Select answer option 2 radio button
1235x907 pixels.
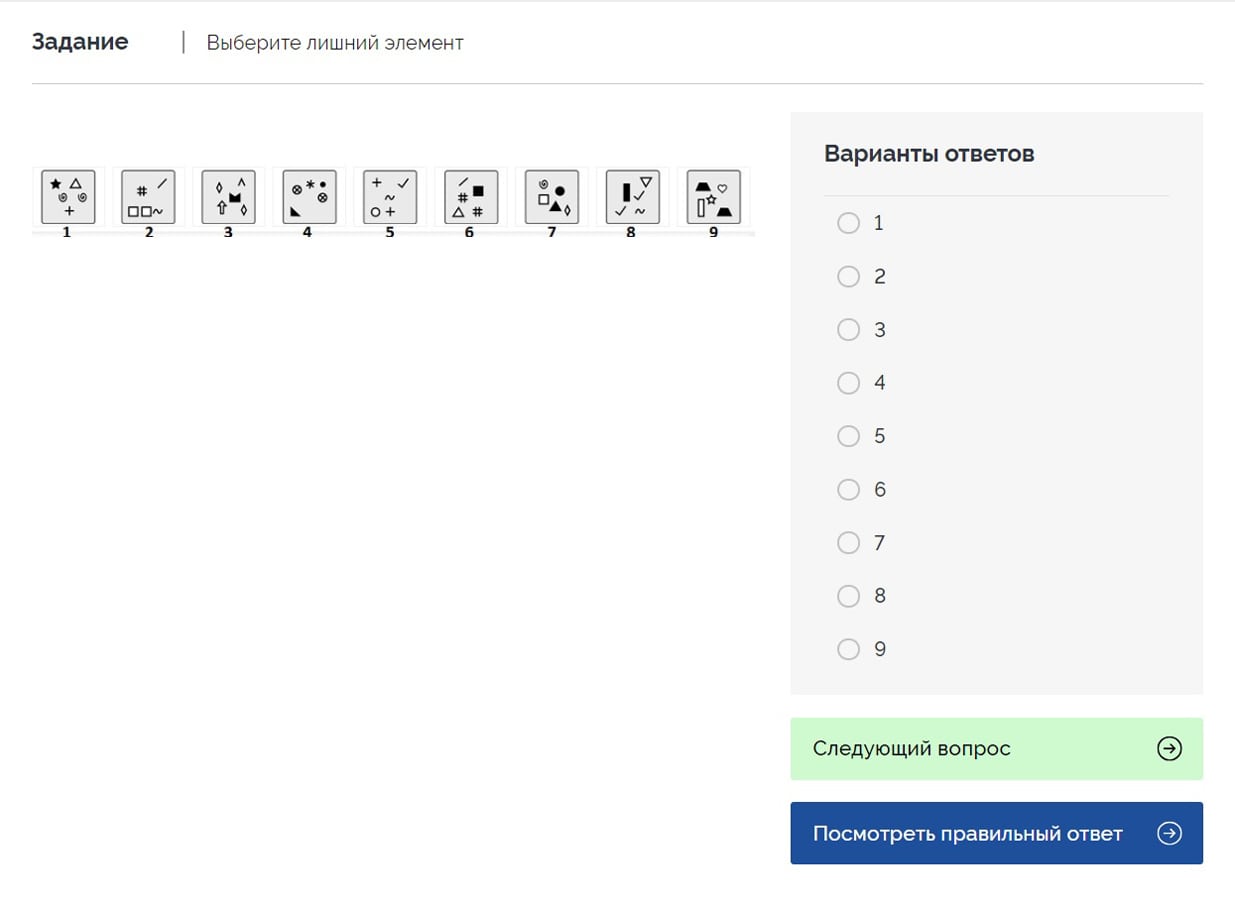[x=848, y=276]
